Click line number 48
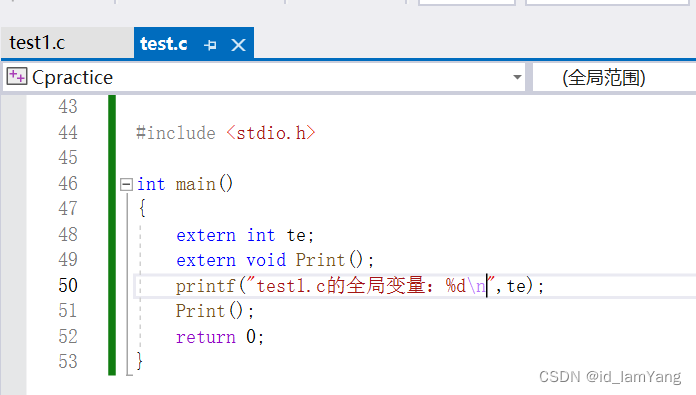The height and width of the screenshot is (395, 696). [68, 234]
